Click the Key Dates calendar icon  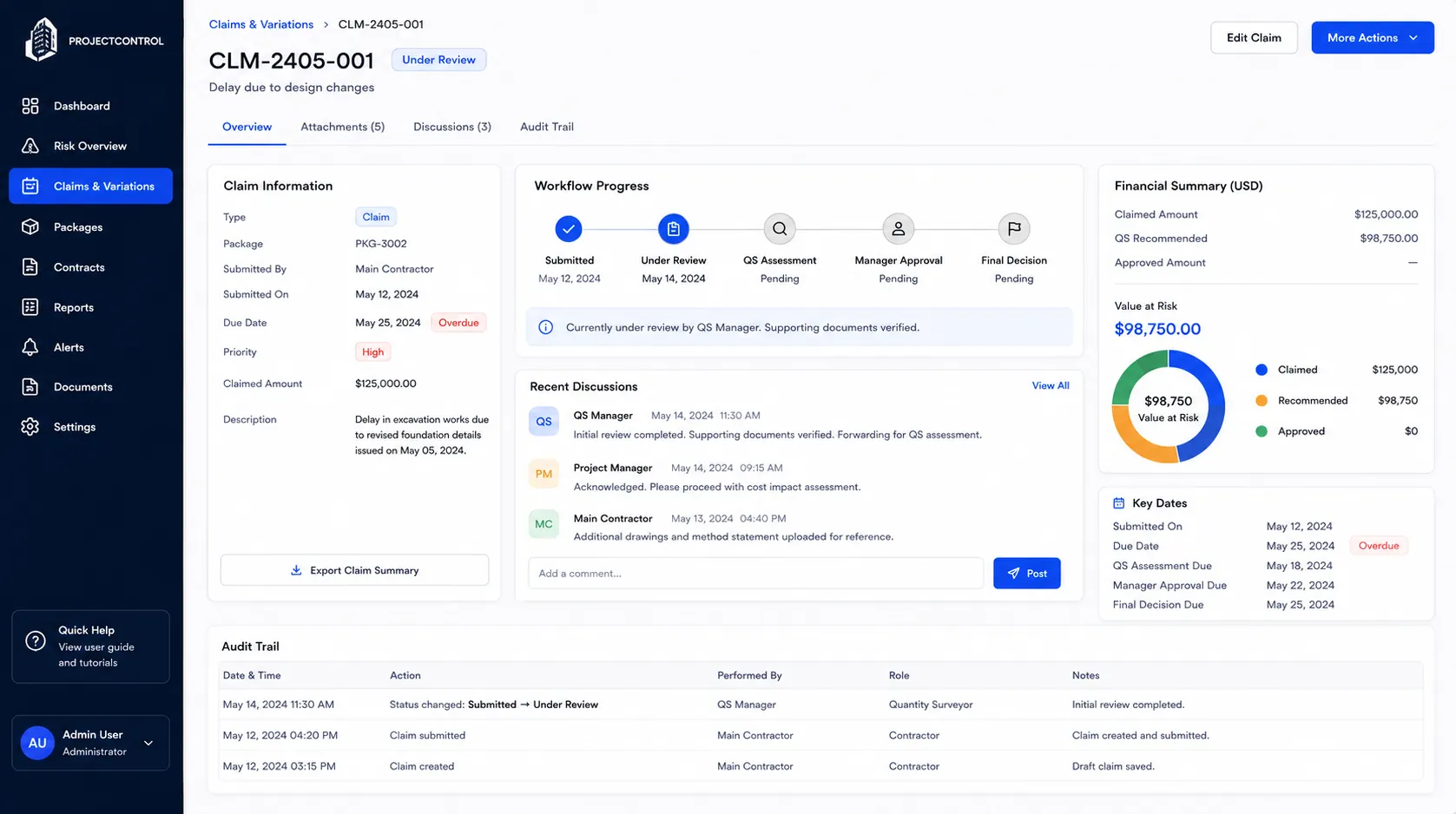[1119, 503]
